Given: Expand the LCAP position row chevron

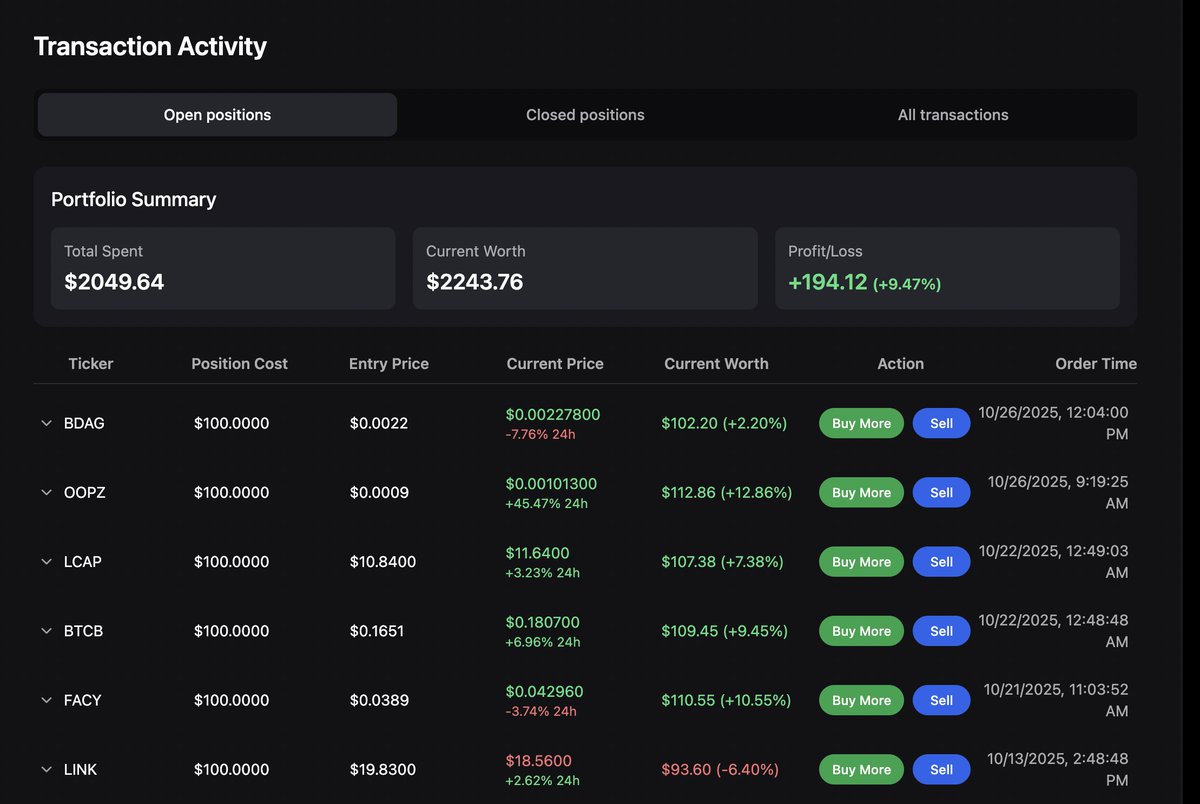Looking at the screenshot, I should coord(46,562).
